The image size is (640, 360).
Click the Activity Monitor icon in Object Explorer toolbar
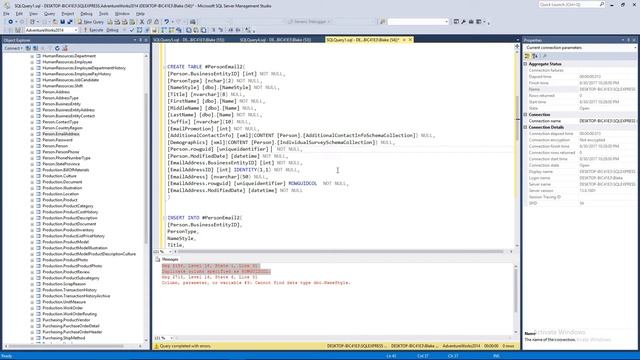click(64, 48)
